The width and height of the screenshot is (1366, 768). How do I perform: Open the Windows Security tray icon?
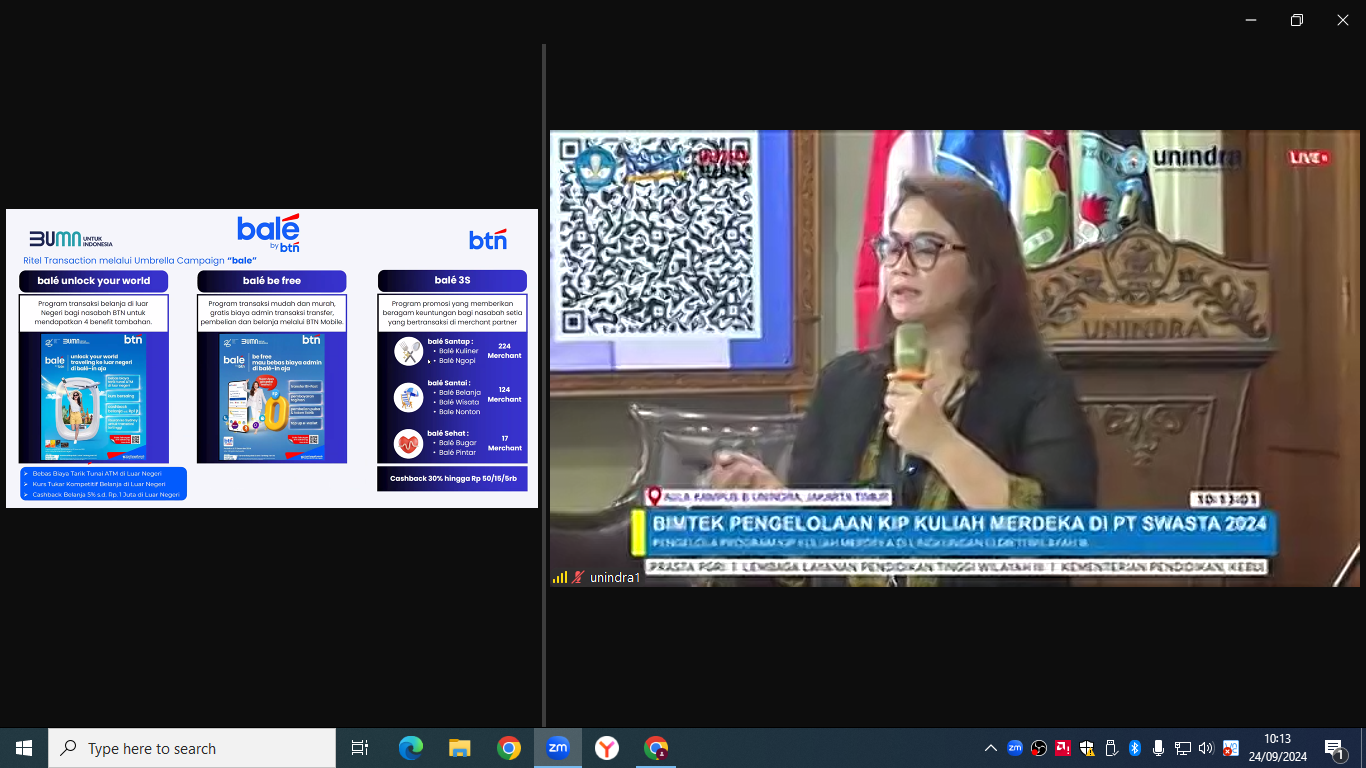(x=1087, y=748)
